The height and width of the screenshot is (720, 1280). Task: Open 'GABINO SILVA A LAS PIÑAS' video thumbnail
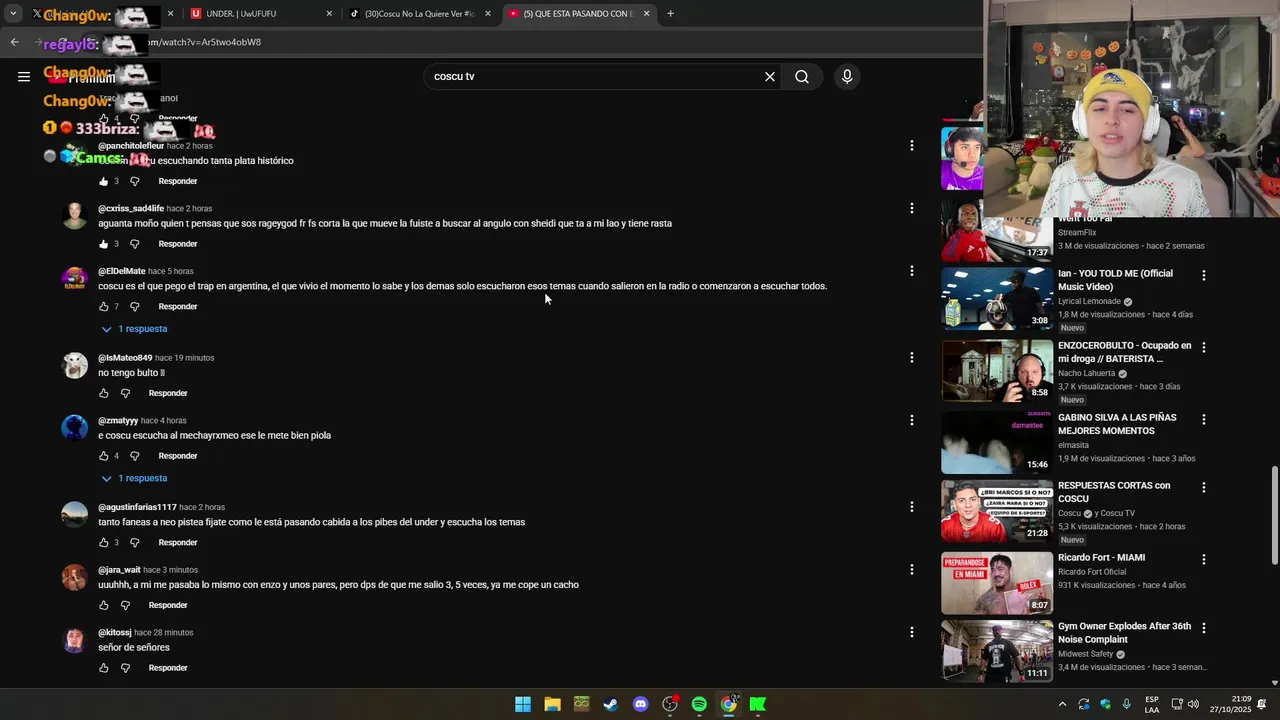pyautogui.click(x=997, y=442)
